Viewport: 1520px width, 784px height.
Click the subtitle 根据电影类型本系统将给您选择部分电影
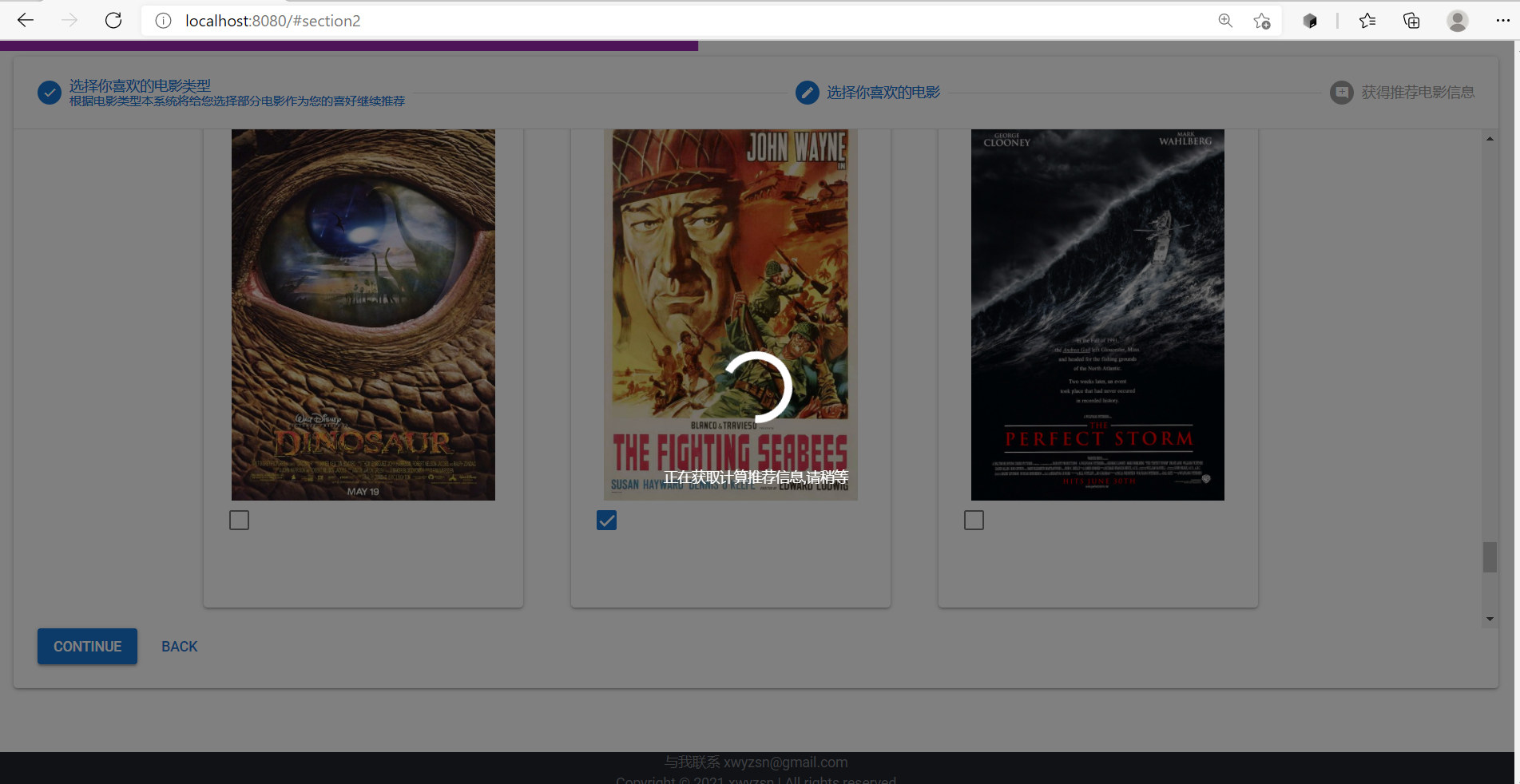coord(237,101)
